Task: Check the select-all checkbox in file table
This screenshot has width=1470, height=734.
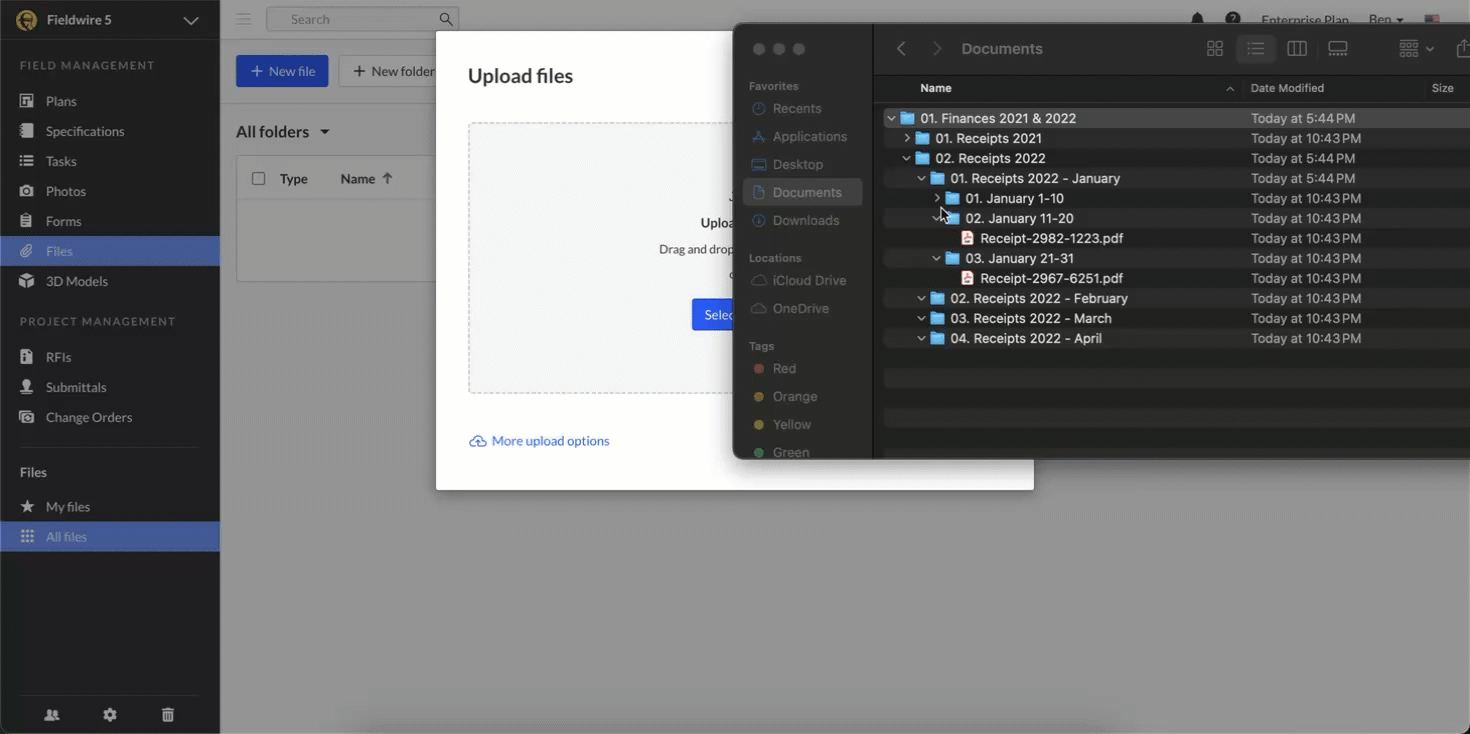Action: point(259,179)
